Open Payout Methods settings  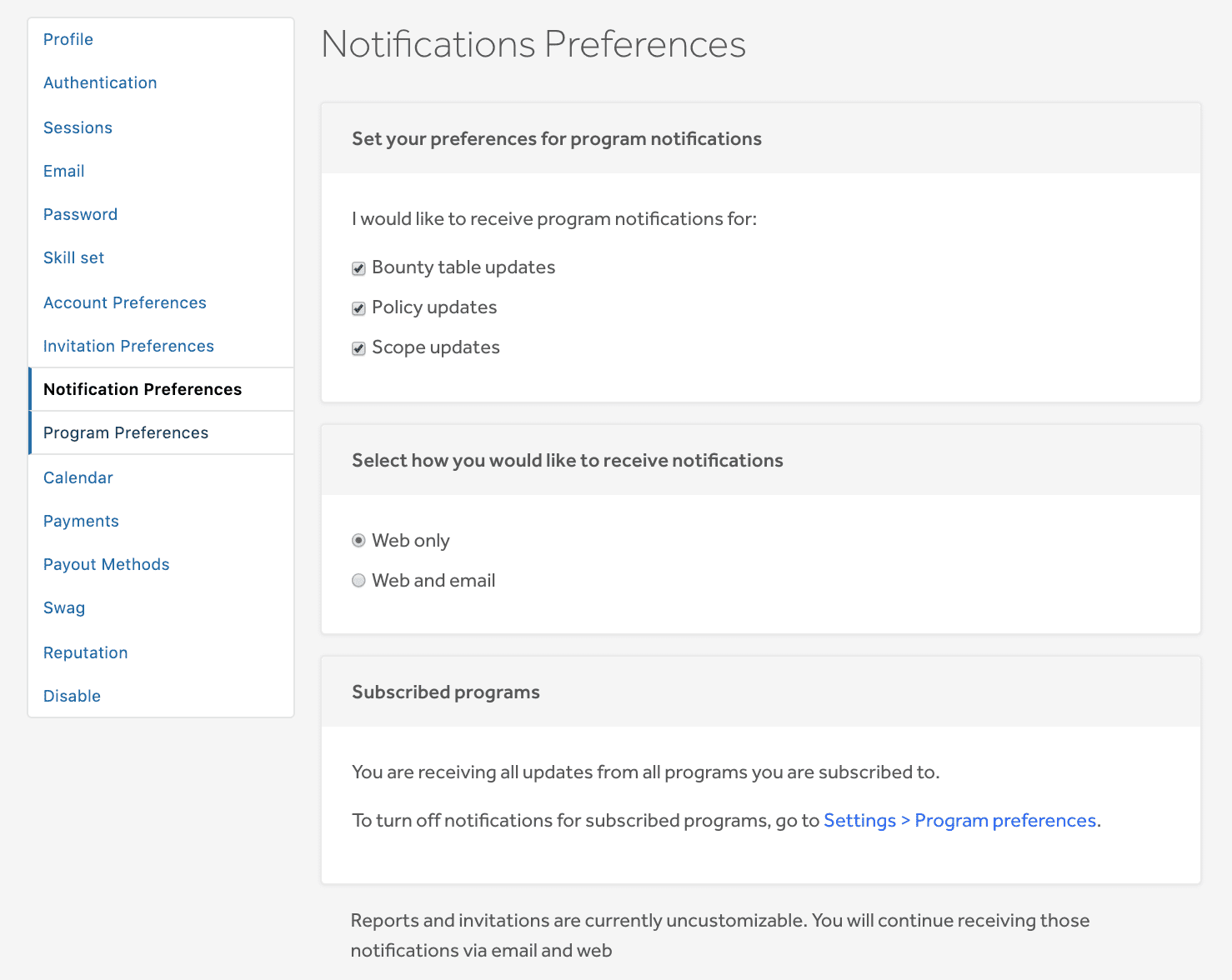107,564
